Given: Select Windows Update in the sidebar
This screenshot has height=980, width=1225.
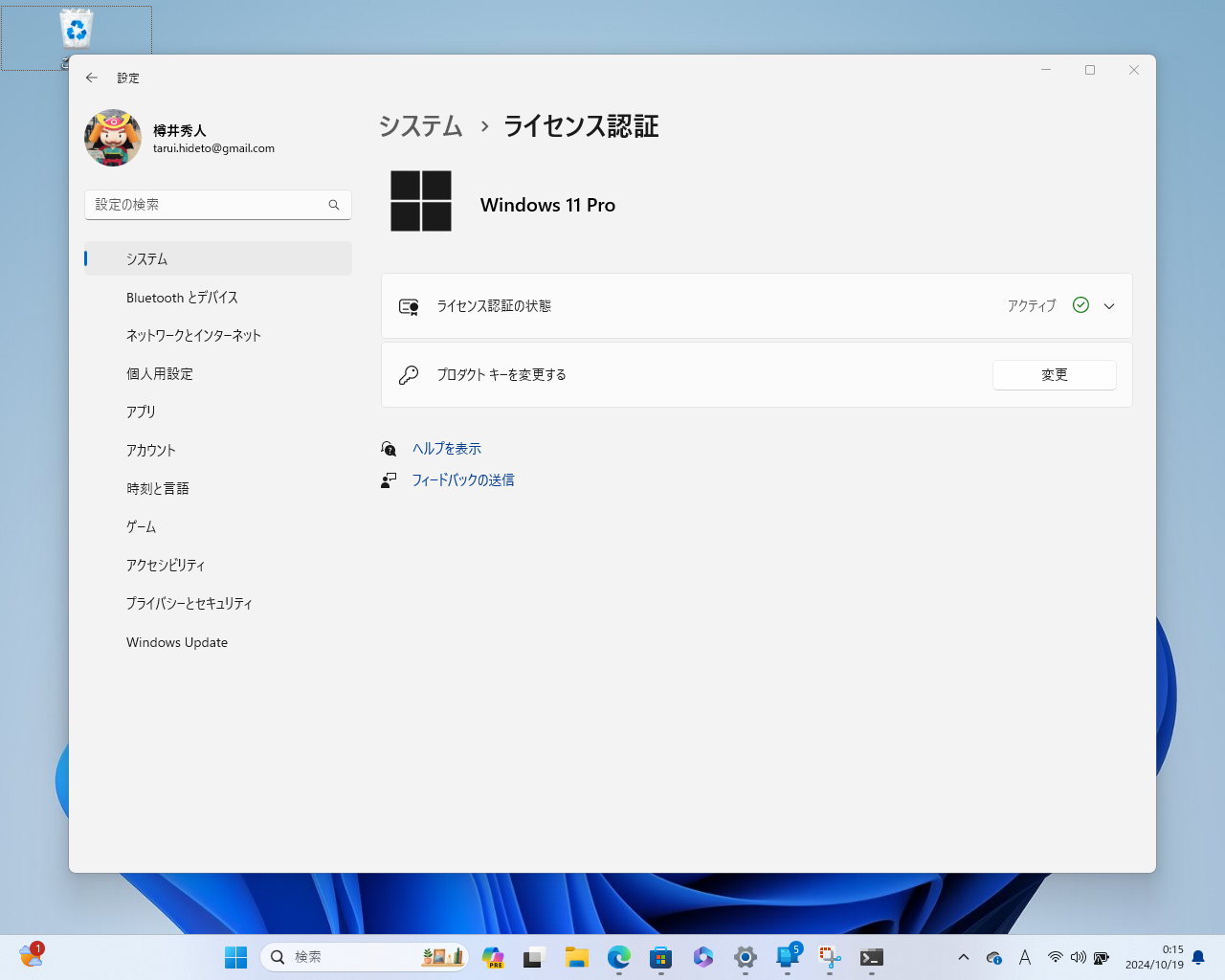Looking at the screenshot, I should 176,641.
